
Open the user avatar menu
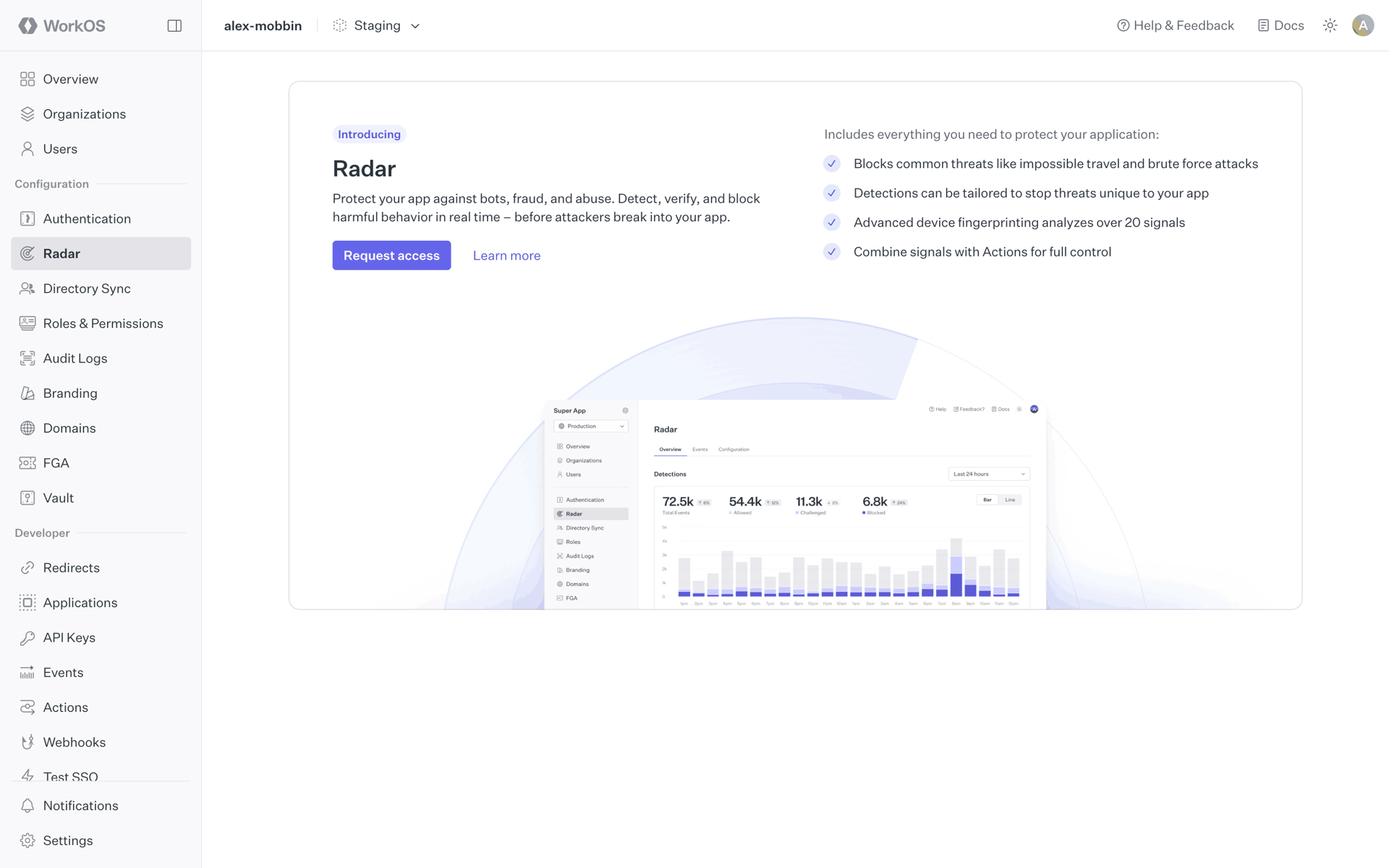[1363, 25]
